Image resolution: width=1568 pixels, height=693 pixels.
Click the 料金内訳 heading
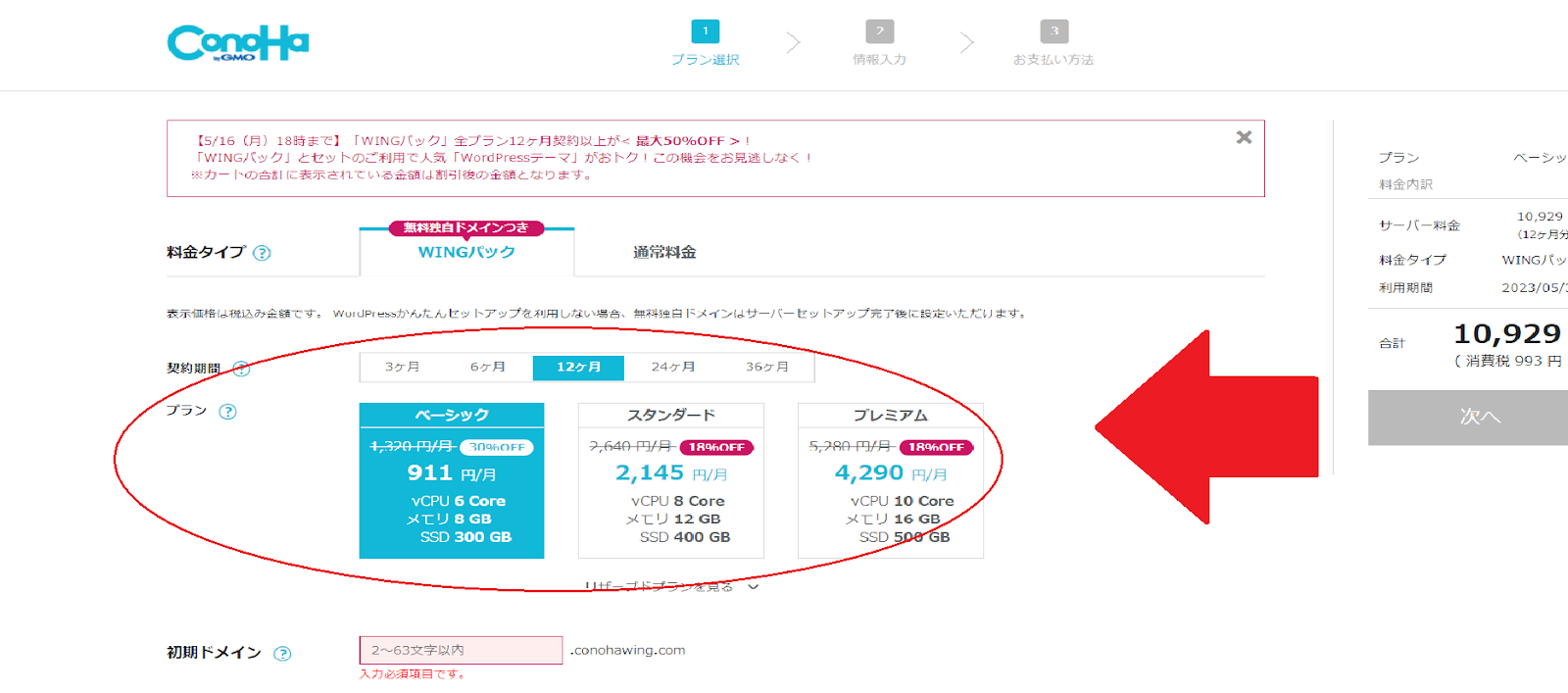click(x=1405, y=184)
